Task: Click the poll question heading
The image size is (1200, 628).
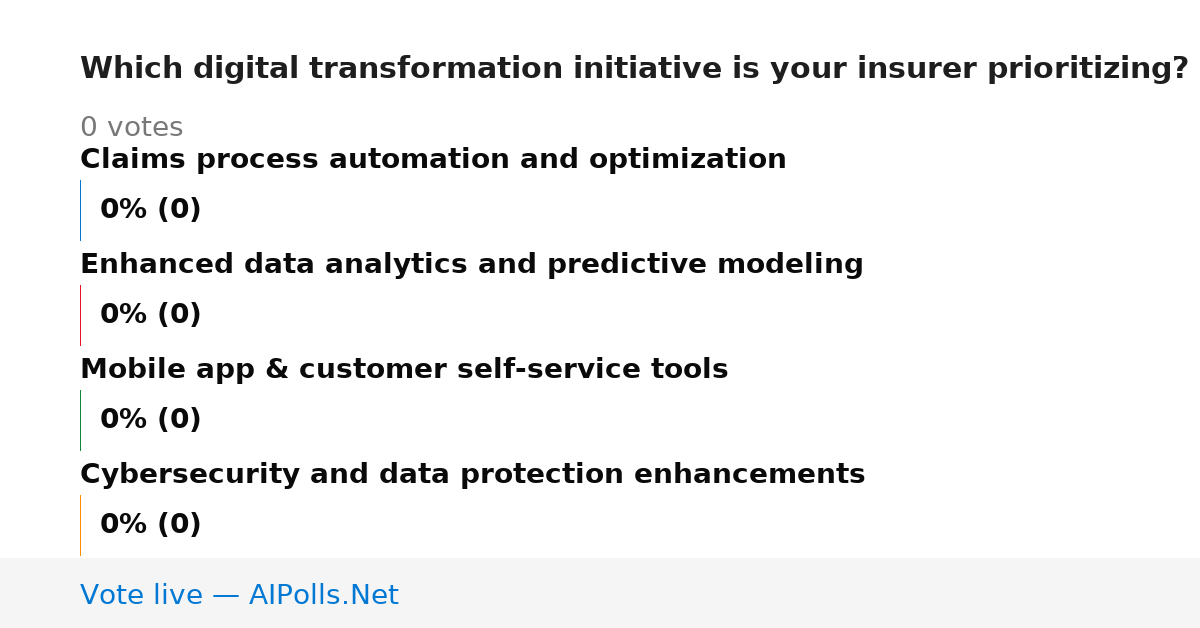Action: (634, 69)
